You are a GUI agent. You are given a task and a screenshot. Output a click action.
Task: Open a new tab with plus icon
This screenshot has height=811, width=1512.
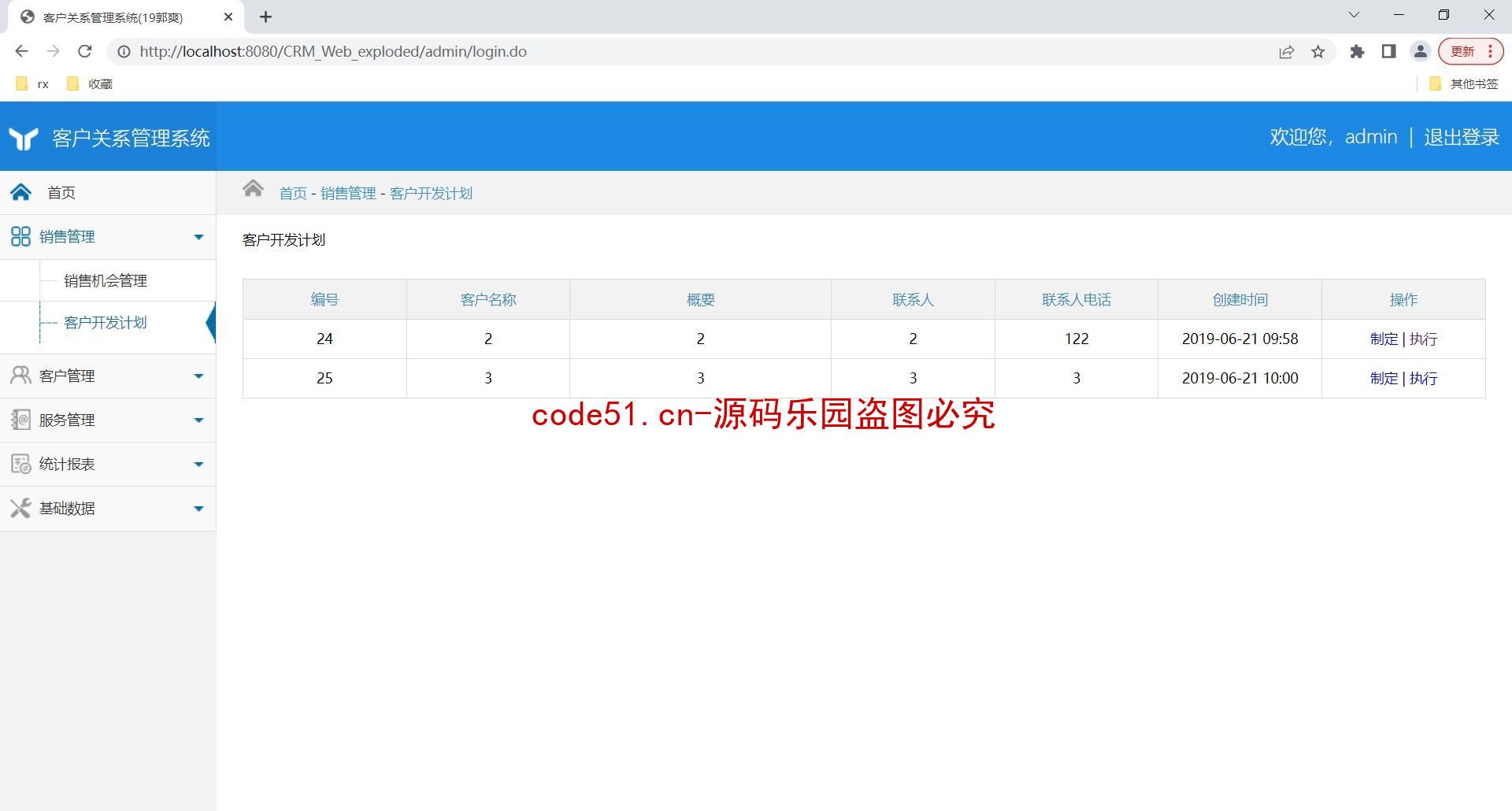pyautogui.click(x=265, y=17)
